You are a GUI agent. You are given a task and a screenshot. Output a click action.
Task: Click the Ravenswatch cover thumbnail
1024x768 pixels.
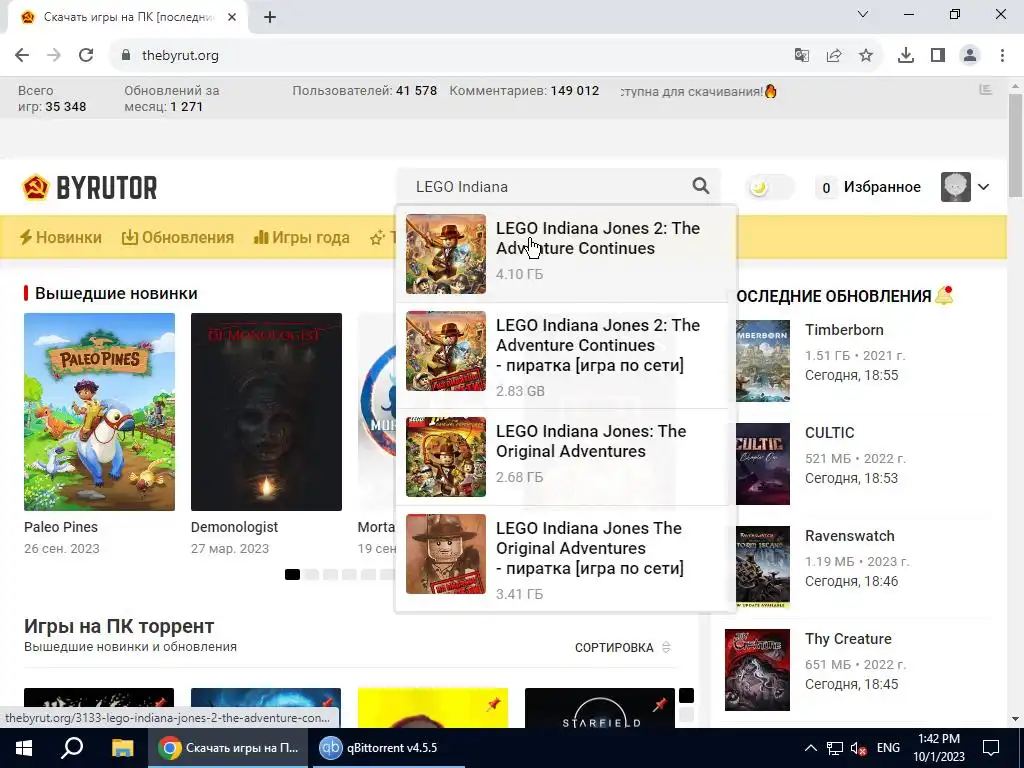click(x=763, y=567)
